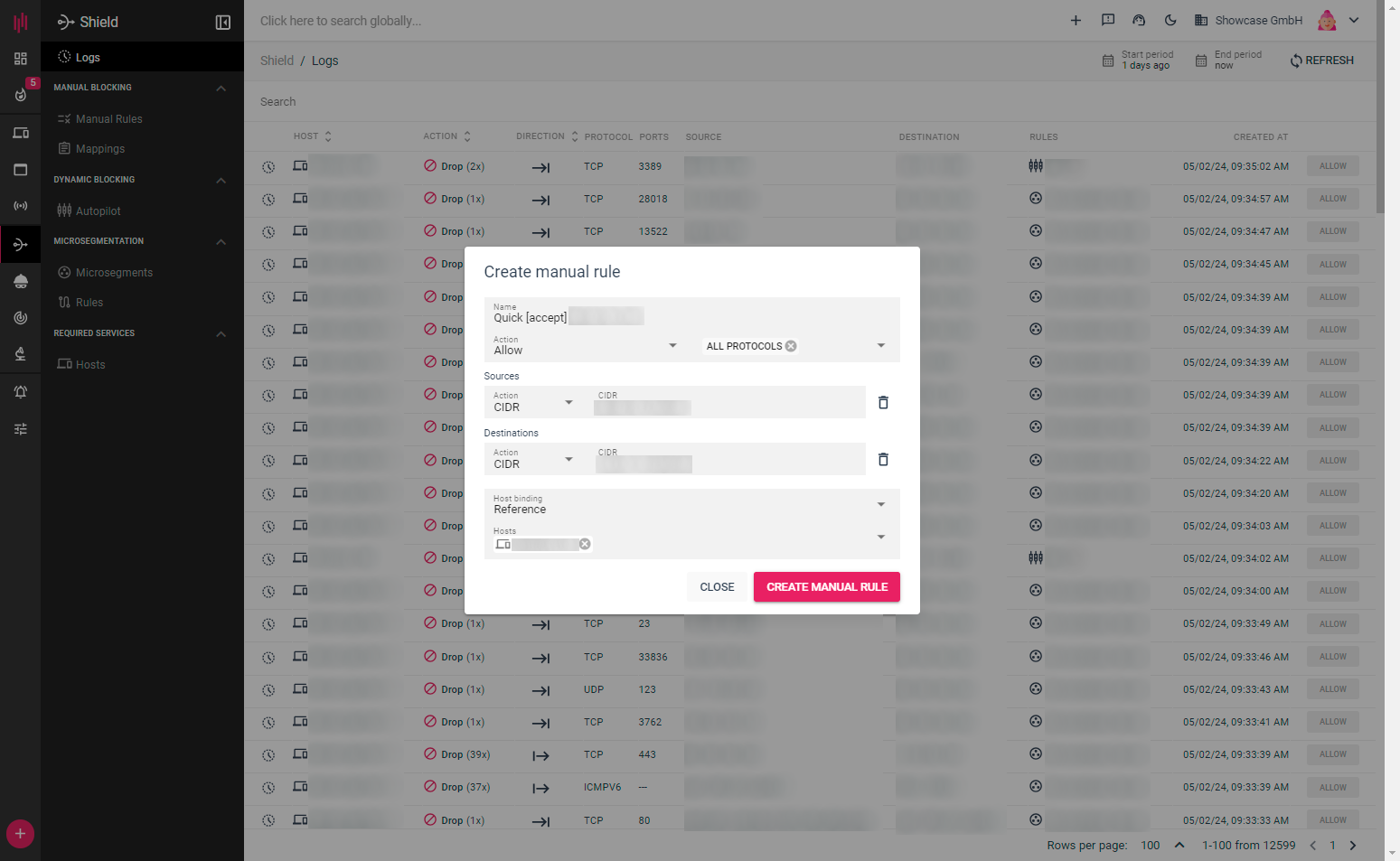Open the feedback chat icon
This screenshot has height=861, width=1400.
(x=1107, y=21)
